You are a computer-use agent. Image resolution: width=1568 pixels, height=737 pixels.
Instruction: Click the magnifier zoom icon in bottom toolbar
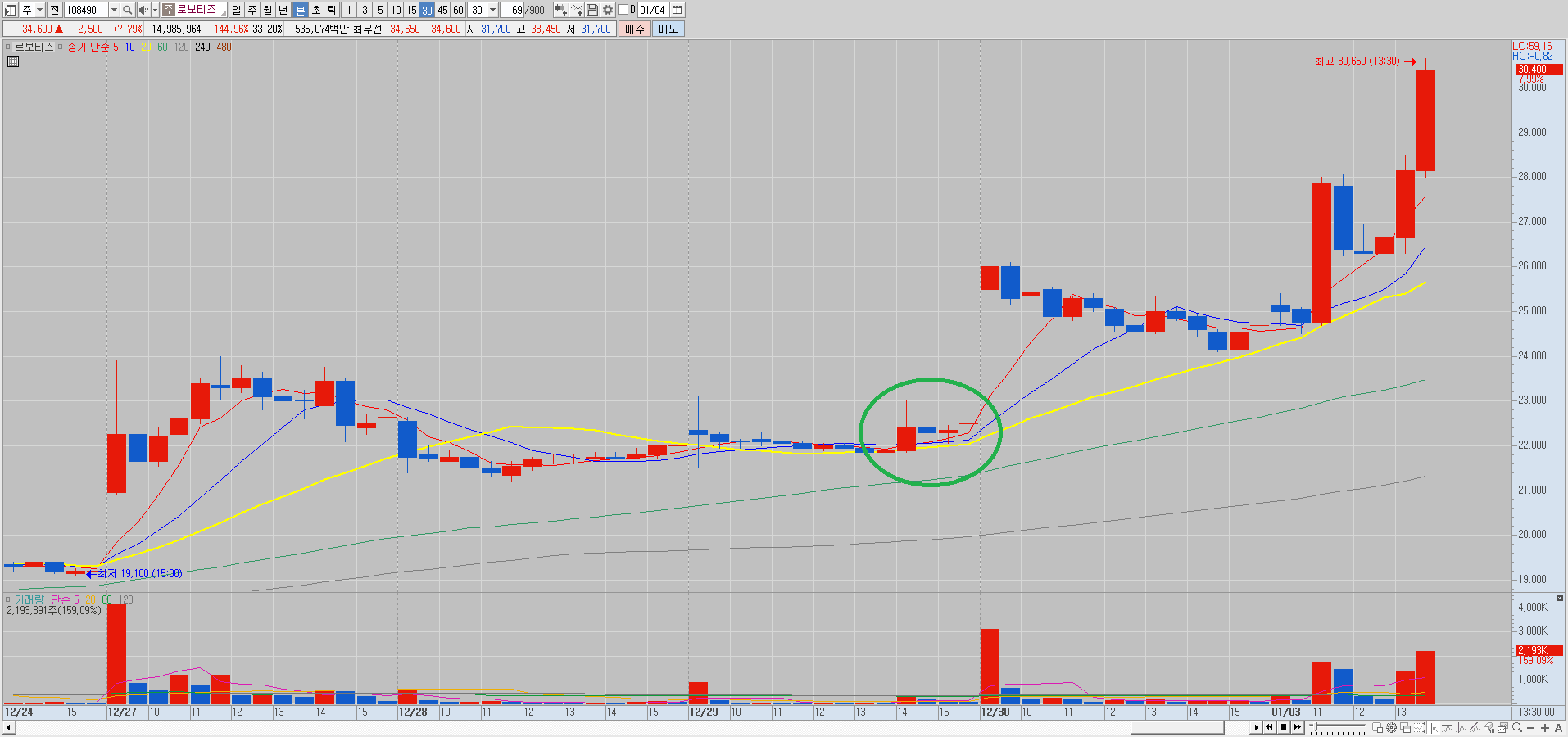[x=1517, y=727]
